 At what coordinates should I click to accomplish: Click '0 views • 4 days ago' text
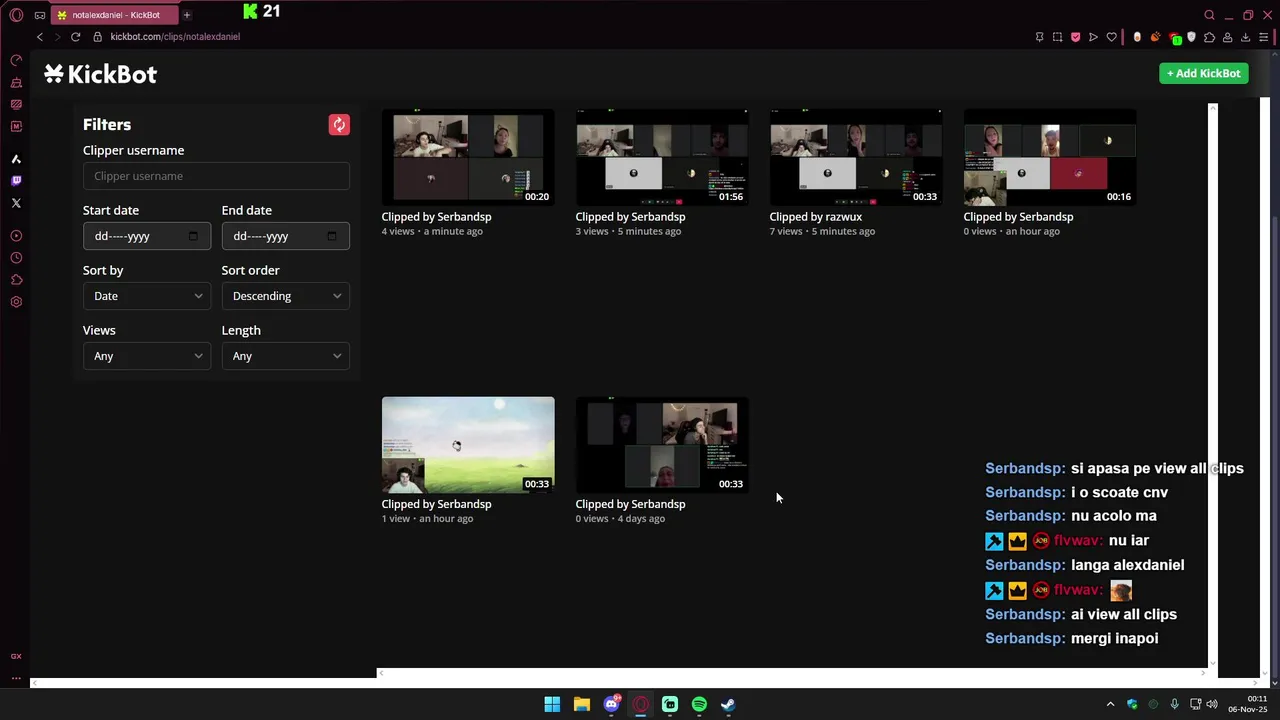[x=620, y=519]
